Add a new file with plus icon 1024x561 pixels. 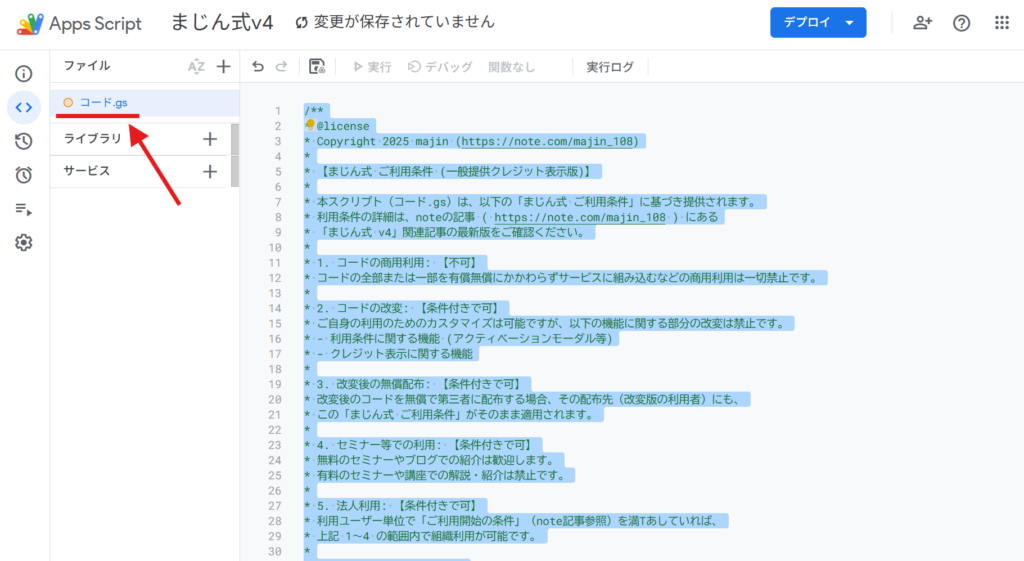[223, 67]
